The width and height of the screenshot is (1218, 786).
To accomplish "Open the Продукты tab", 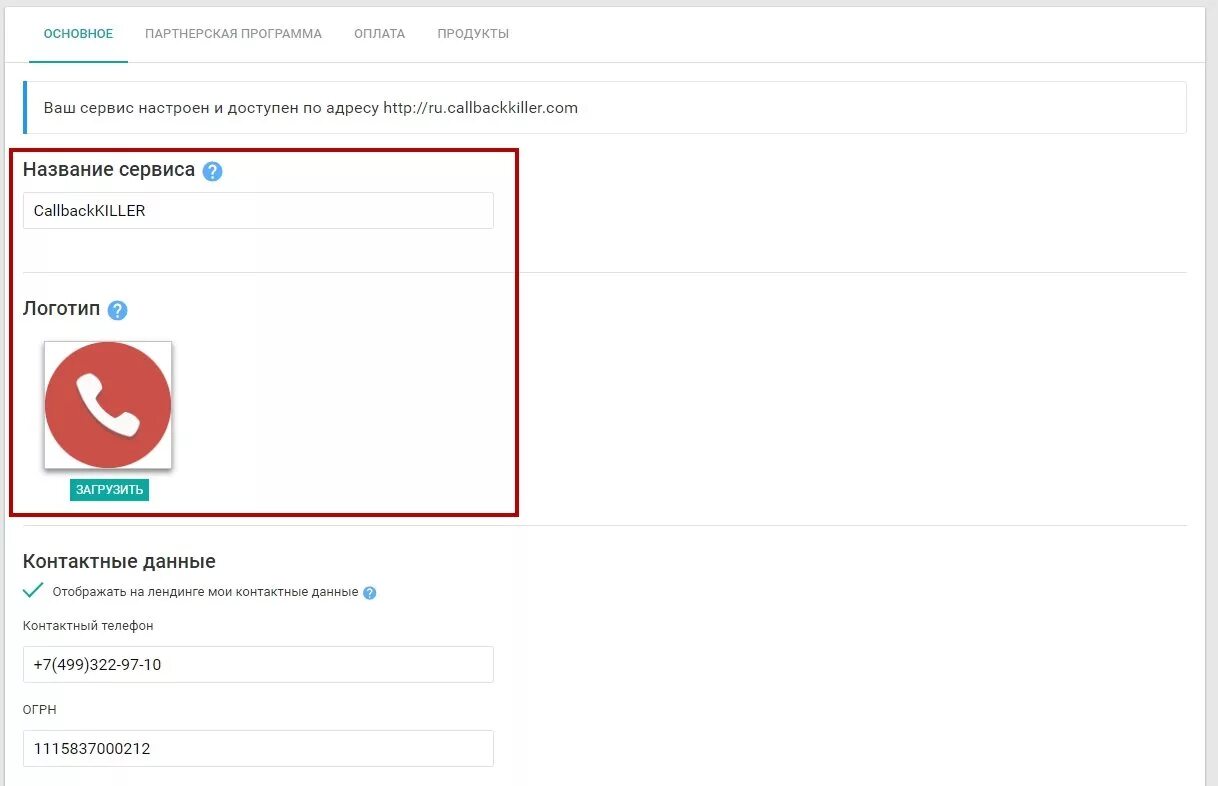I will 473,34.
